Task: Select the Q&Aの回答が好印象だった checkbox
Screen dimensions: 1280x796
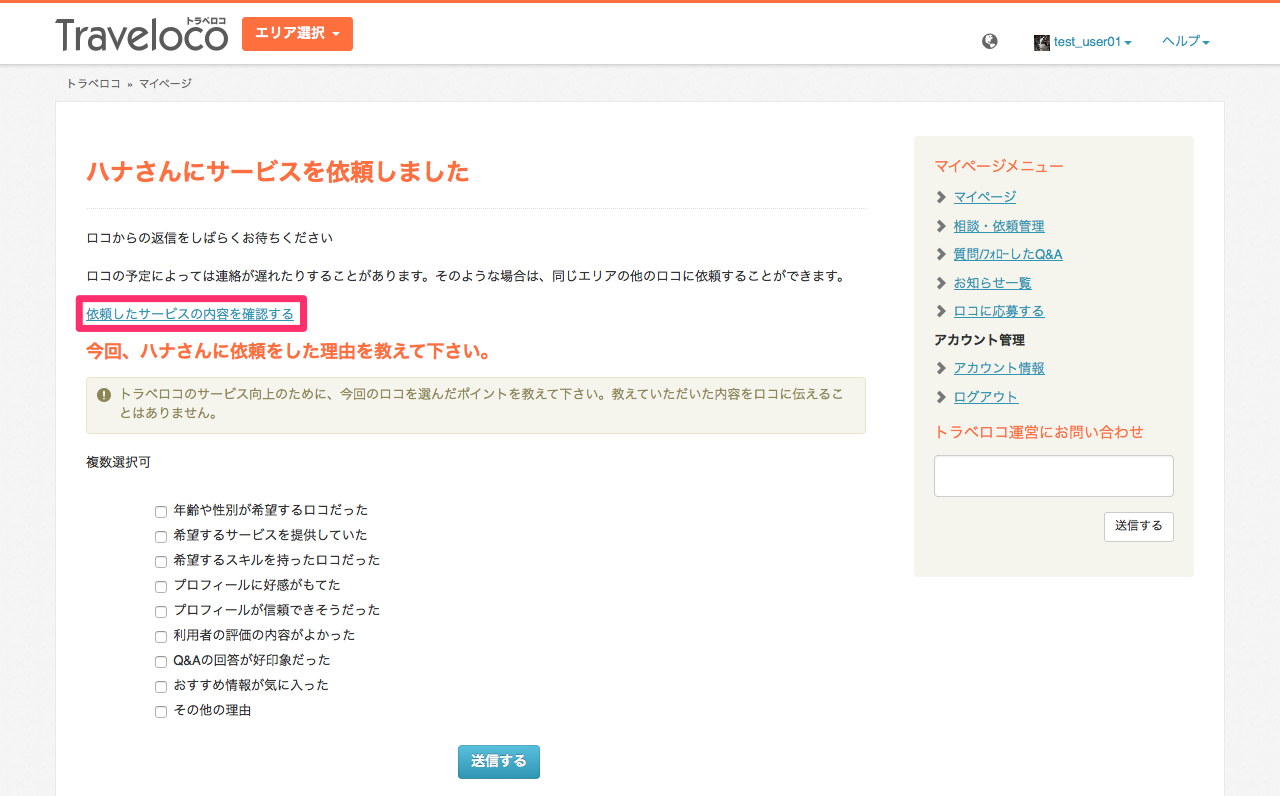Action: point(161,661)
